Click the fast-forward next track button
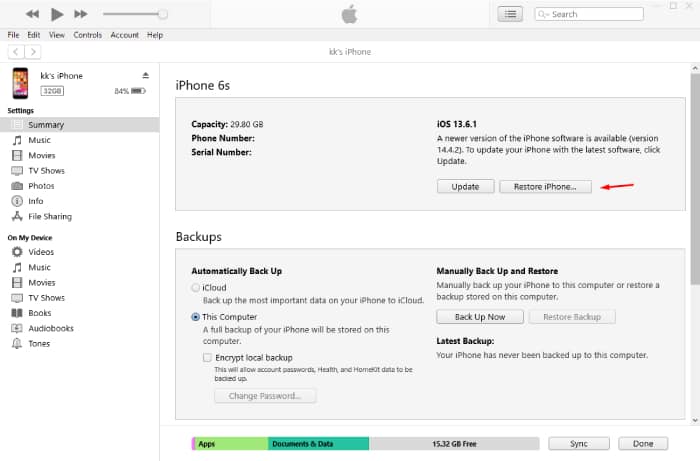 click(81, 14)
